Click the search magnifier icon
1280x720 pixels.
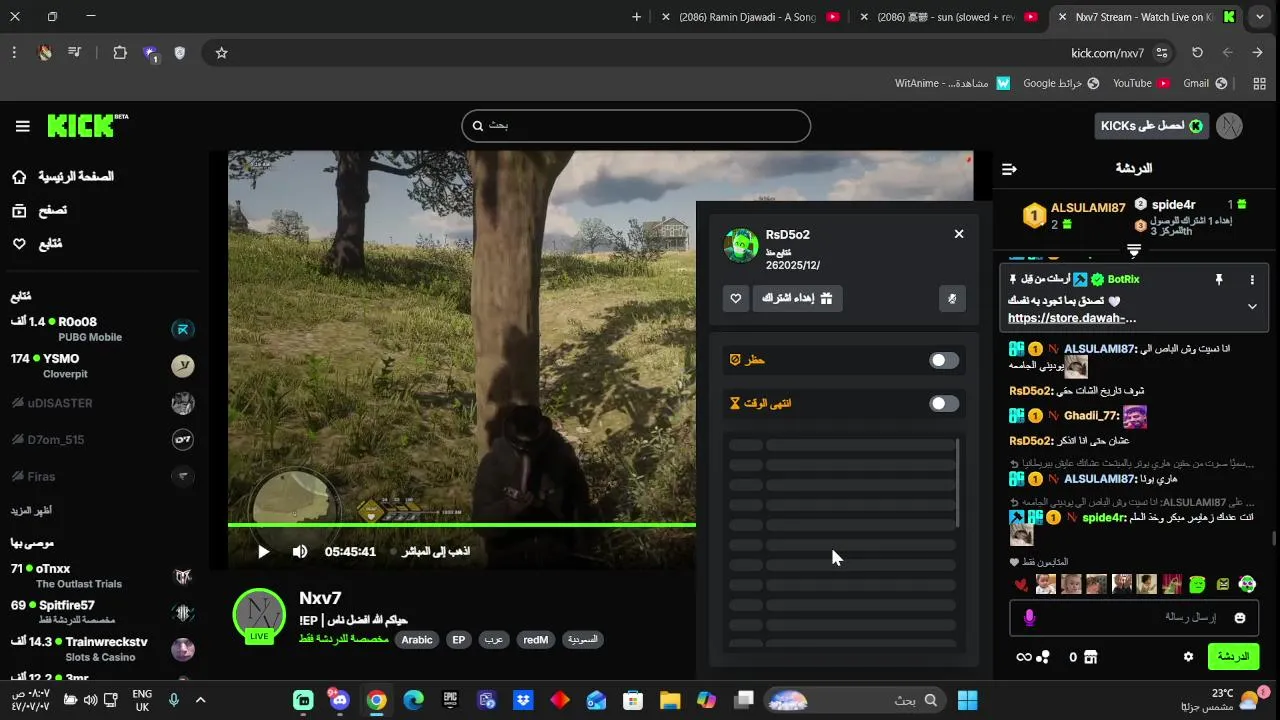[478, 126]
